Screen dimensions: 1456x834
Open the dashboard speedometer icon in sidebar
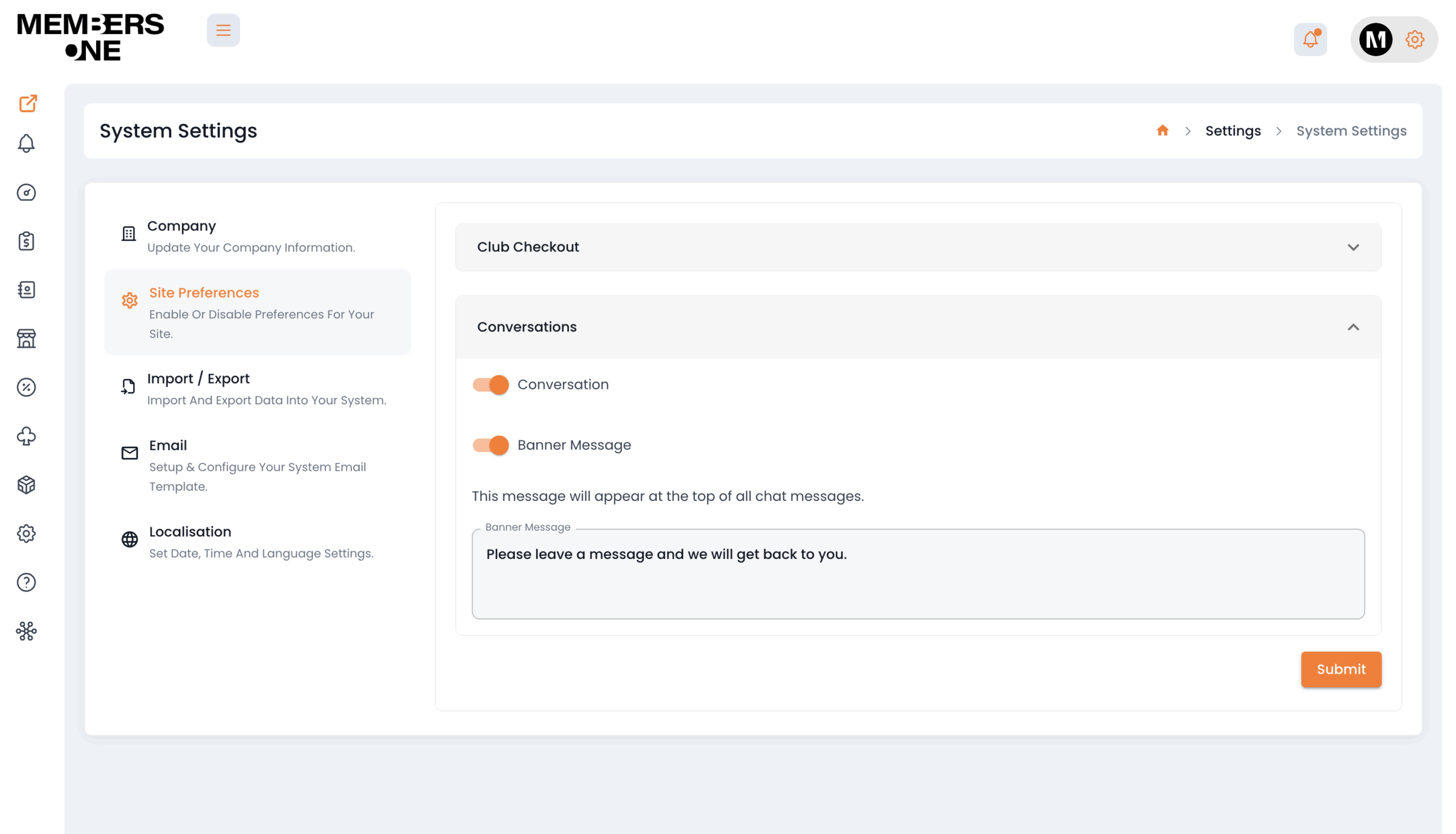pyautogui.click(x=26, y=193)
